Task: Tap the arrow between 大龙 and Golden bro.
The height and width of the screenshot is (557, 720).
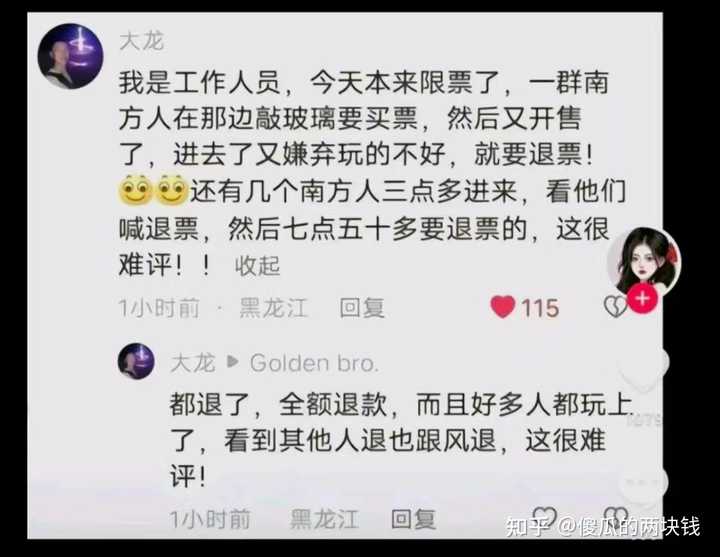Action: [x=233, y=362]
